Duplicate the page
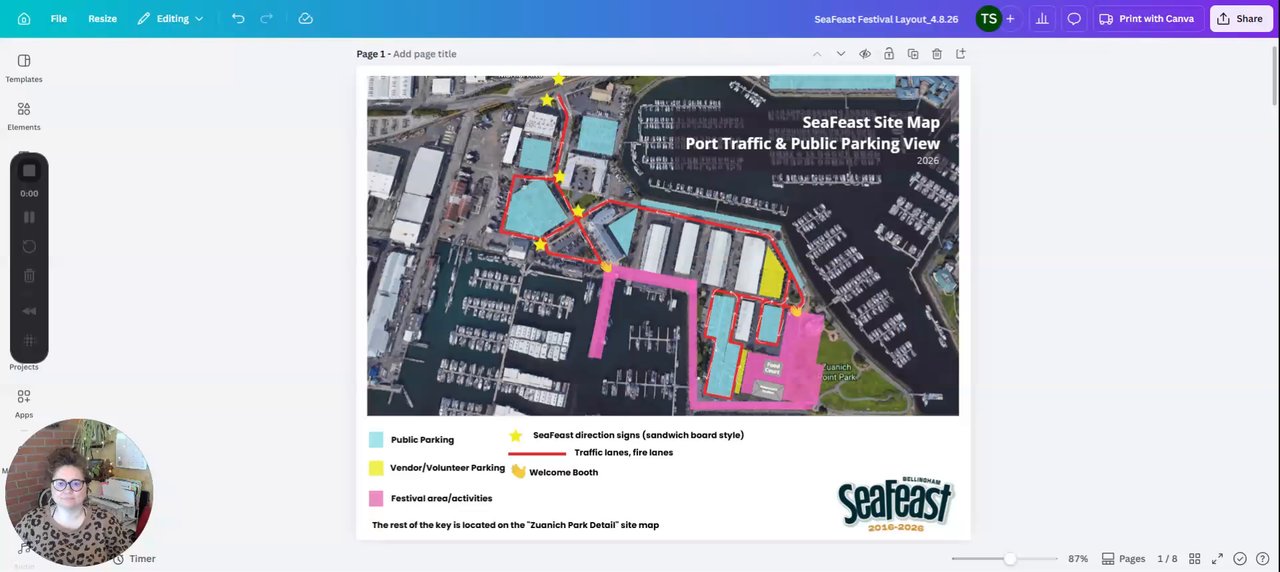Image resolution: width=1280 pixels, height=572 pixels. pos(913,54)
